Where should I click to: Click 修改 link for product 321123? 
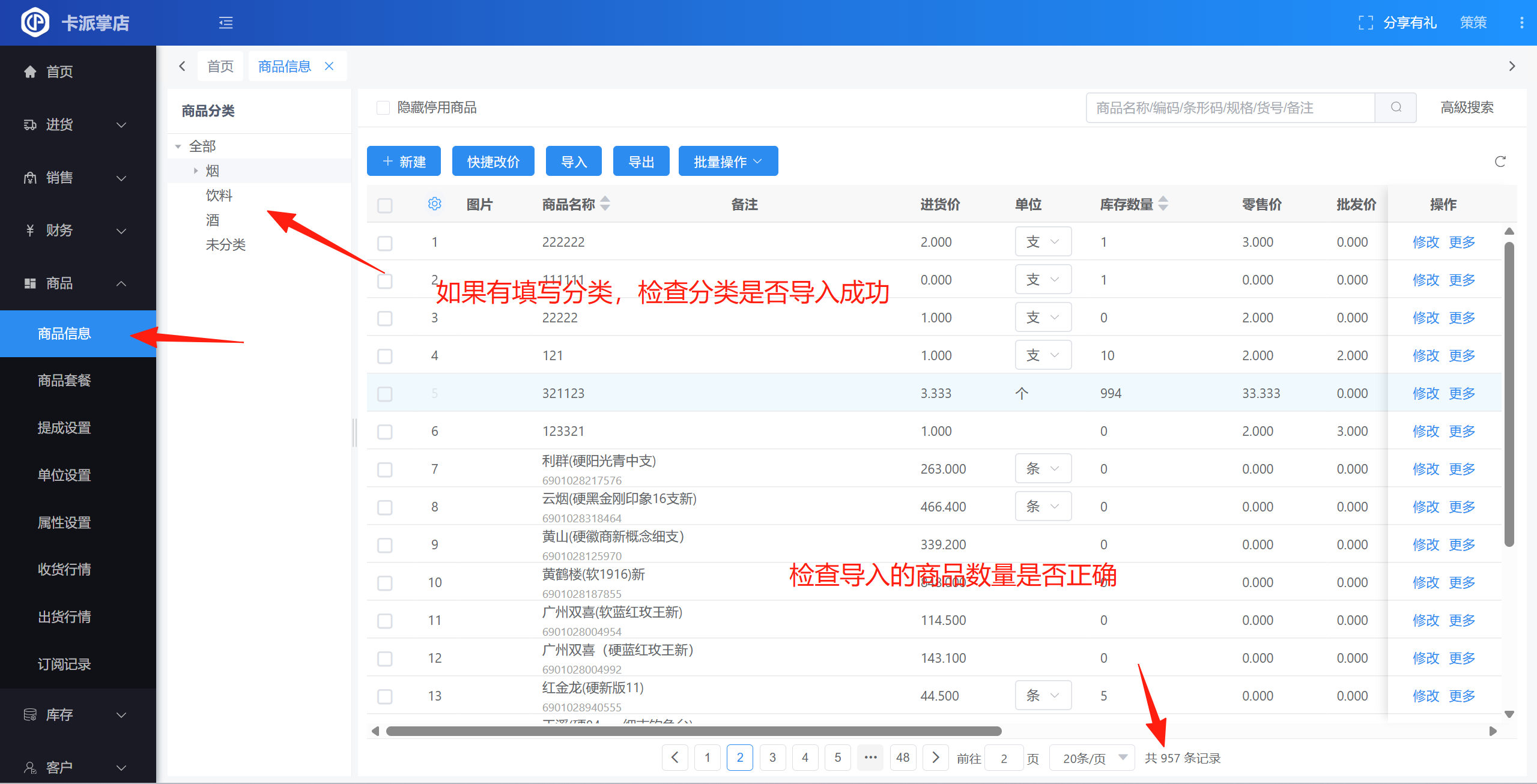pyautogui.click(x=1425, y=394)
